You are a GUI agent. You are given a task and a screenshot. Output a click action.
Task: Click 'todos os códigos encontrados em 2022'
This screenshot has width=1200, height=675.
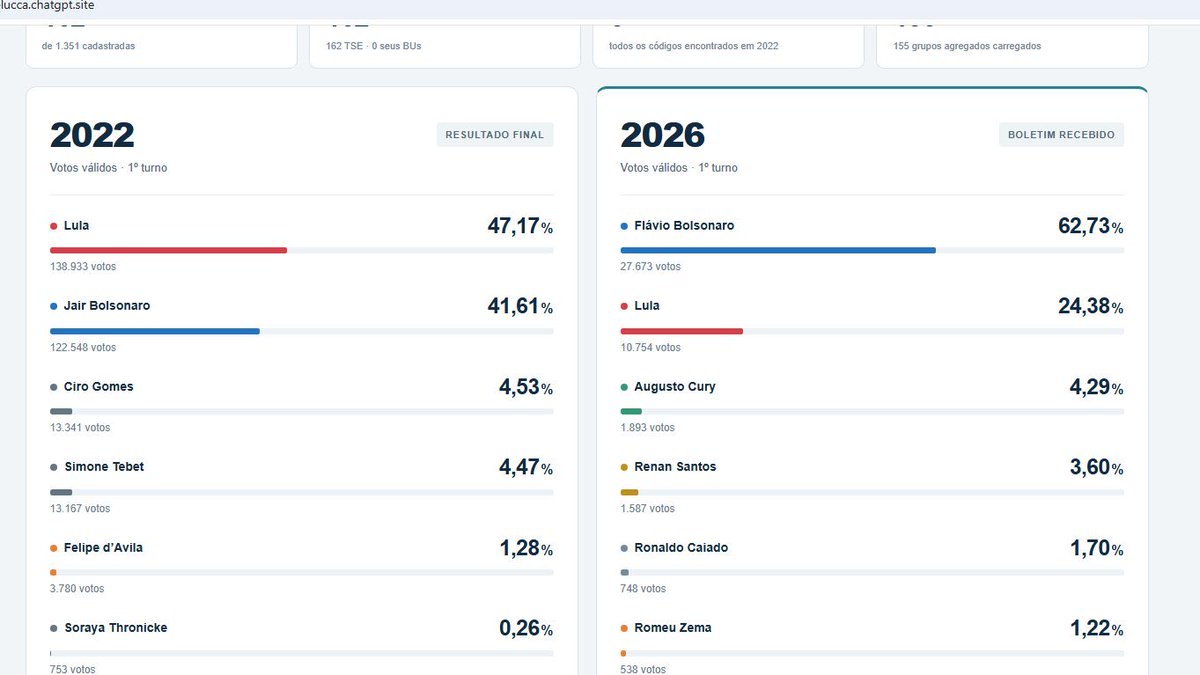[694, 46]
